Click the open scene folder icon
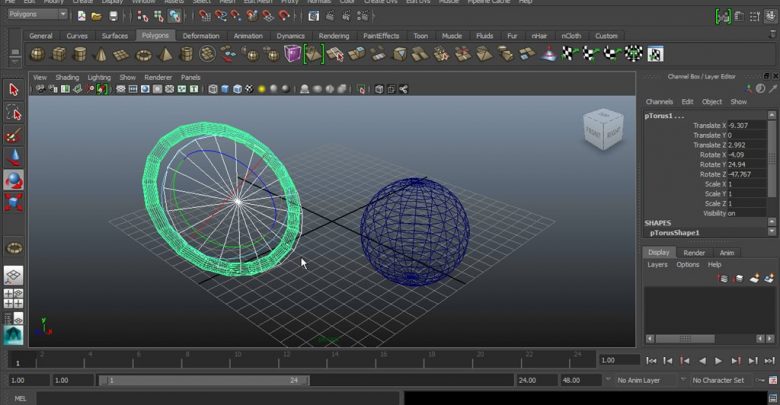780x405 pixels. click(97, 15)
